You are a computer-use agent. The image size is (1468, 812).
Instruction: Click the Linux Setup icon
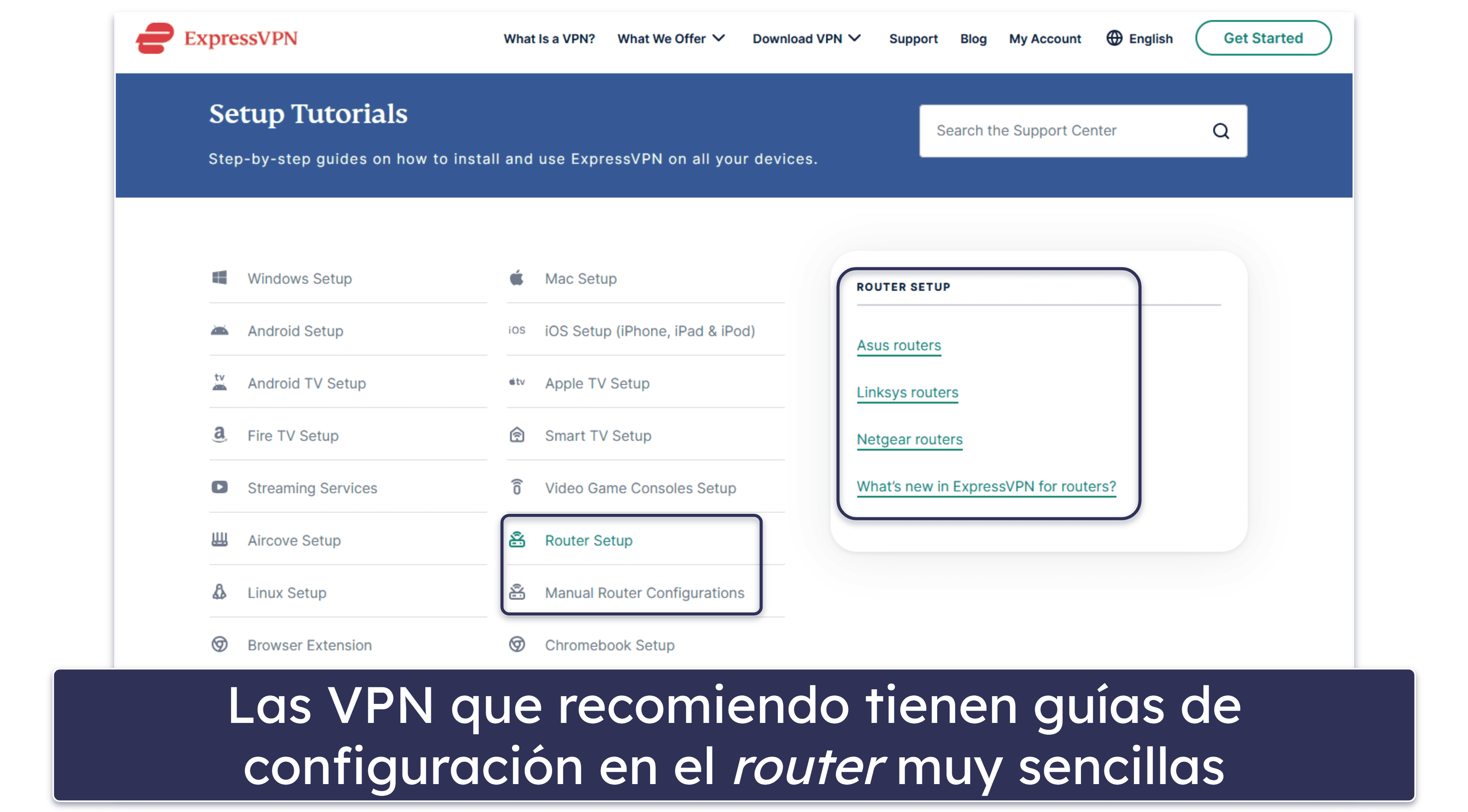pyautogui.click(x=220, y=592)
